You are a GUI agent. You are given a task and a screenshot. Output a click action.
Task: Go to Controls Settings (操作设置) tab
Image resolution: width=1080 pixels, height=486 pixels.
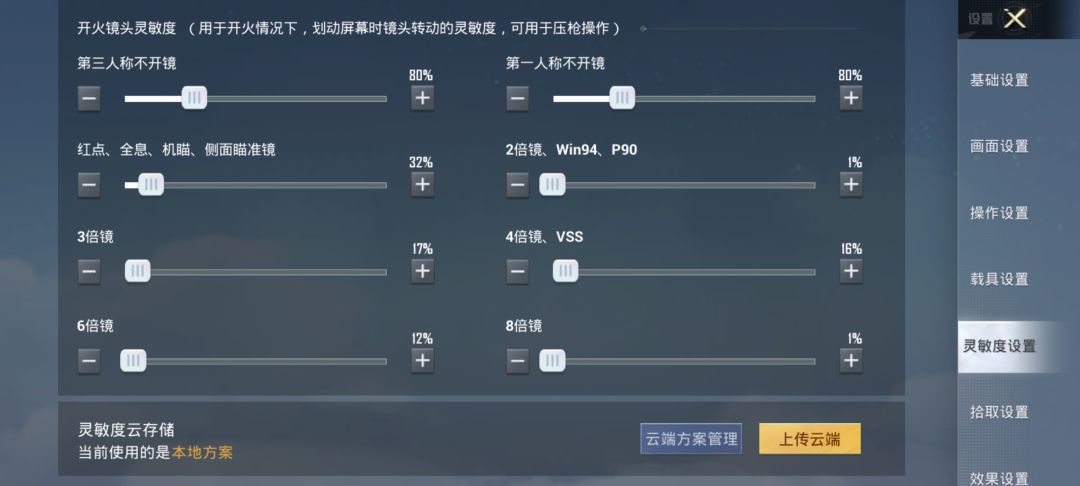click(999, 213)
